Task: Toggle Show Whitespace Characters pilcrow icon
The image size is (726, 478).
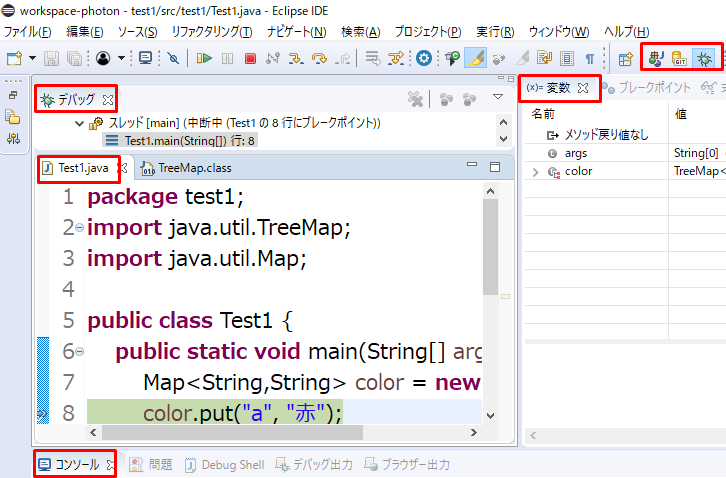Action: point(590,58)
